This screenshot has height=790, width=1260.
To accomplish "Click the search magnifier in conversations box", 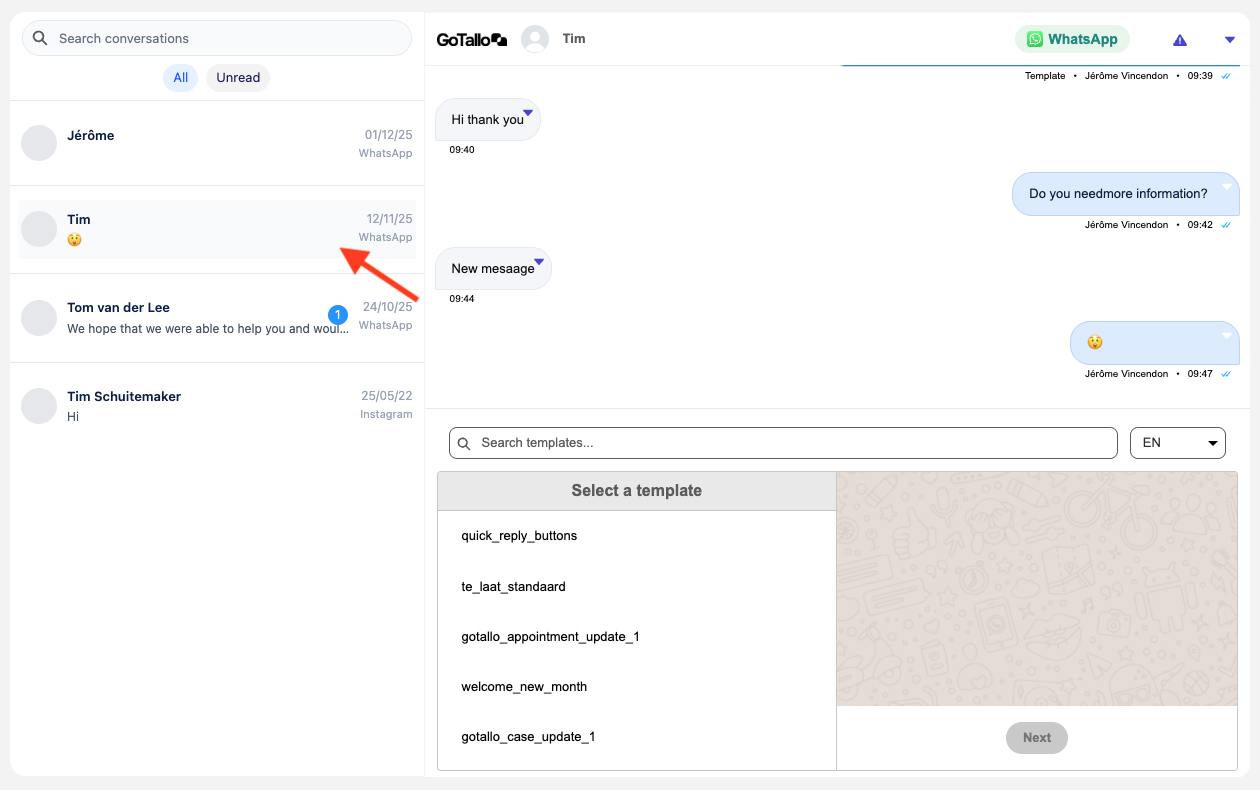I will point(40,38).
